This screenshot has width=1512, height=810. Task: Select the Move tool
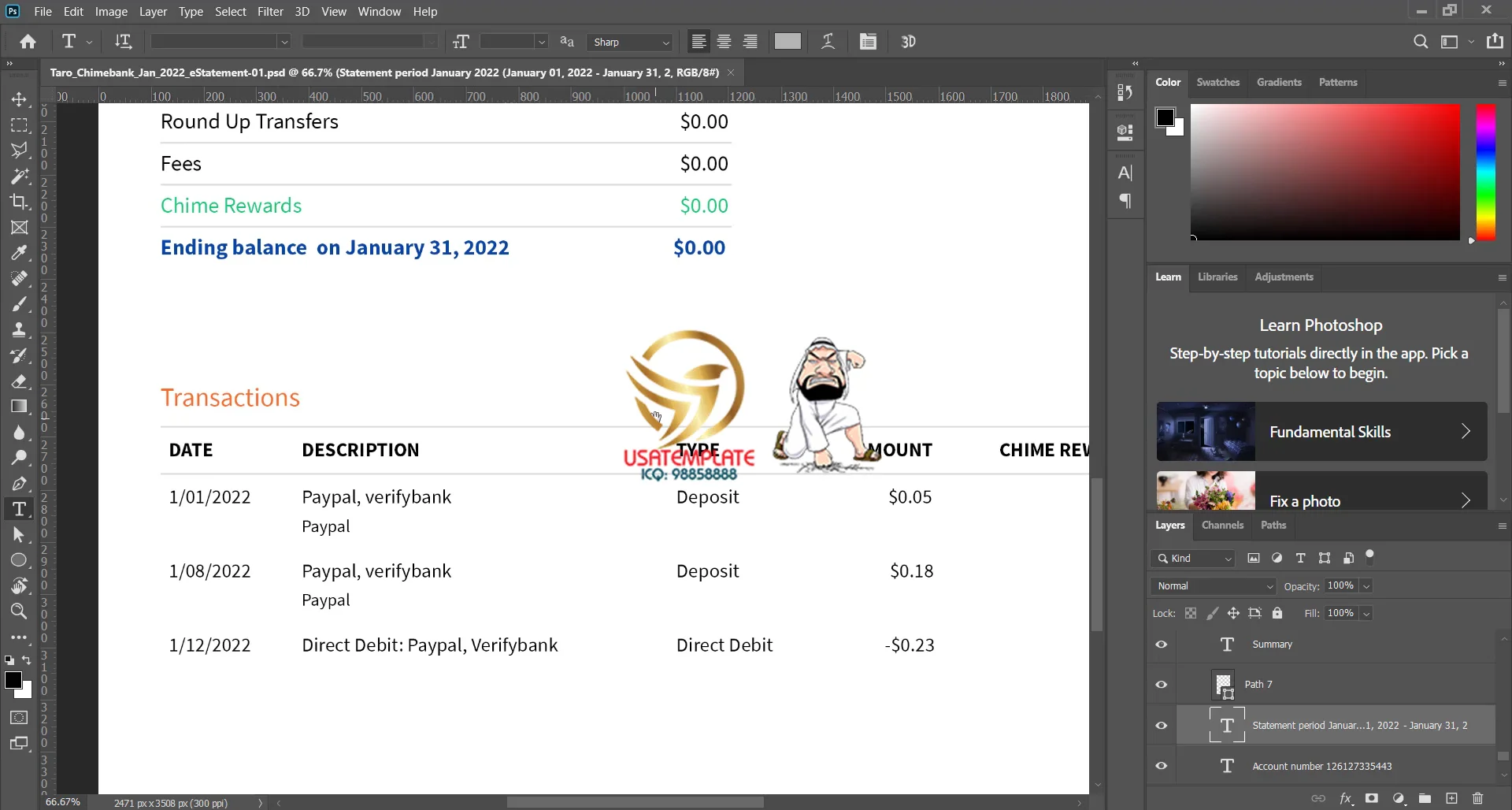coord(20,99)
